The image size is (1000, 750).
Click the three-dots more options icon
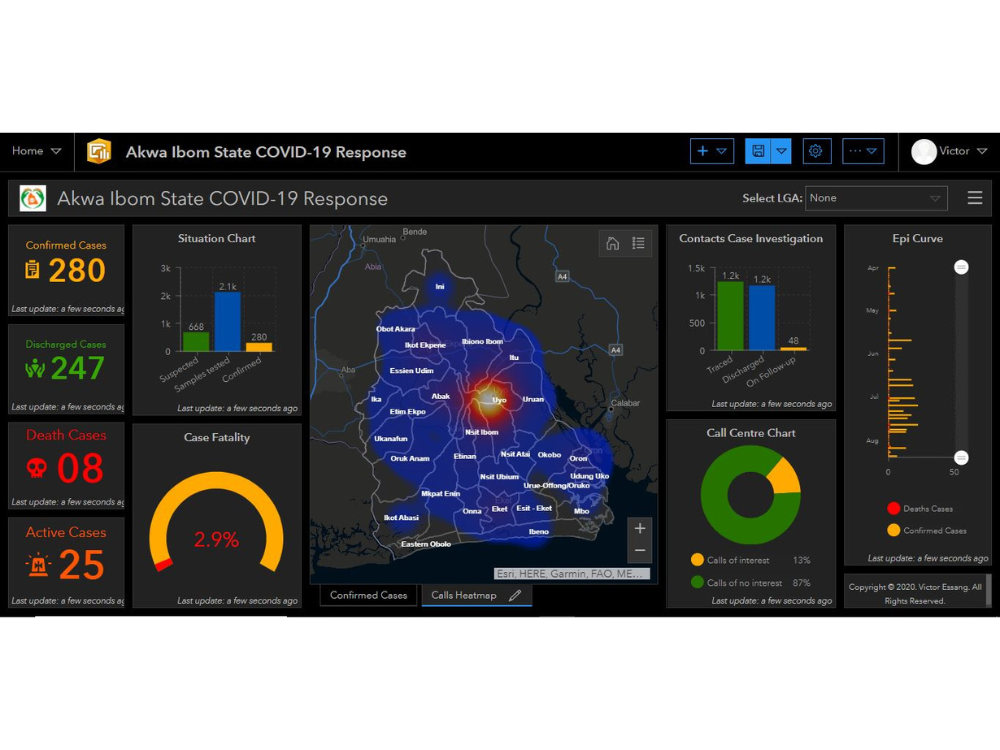(x=855, y=151)
